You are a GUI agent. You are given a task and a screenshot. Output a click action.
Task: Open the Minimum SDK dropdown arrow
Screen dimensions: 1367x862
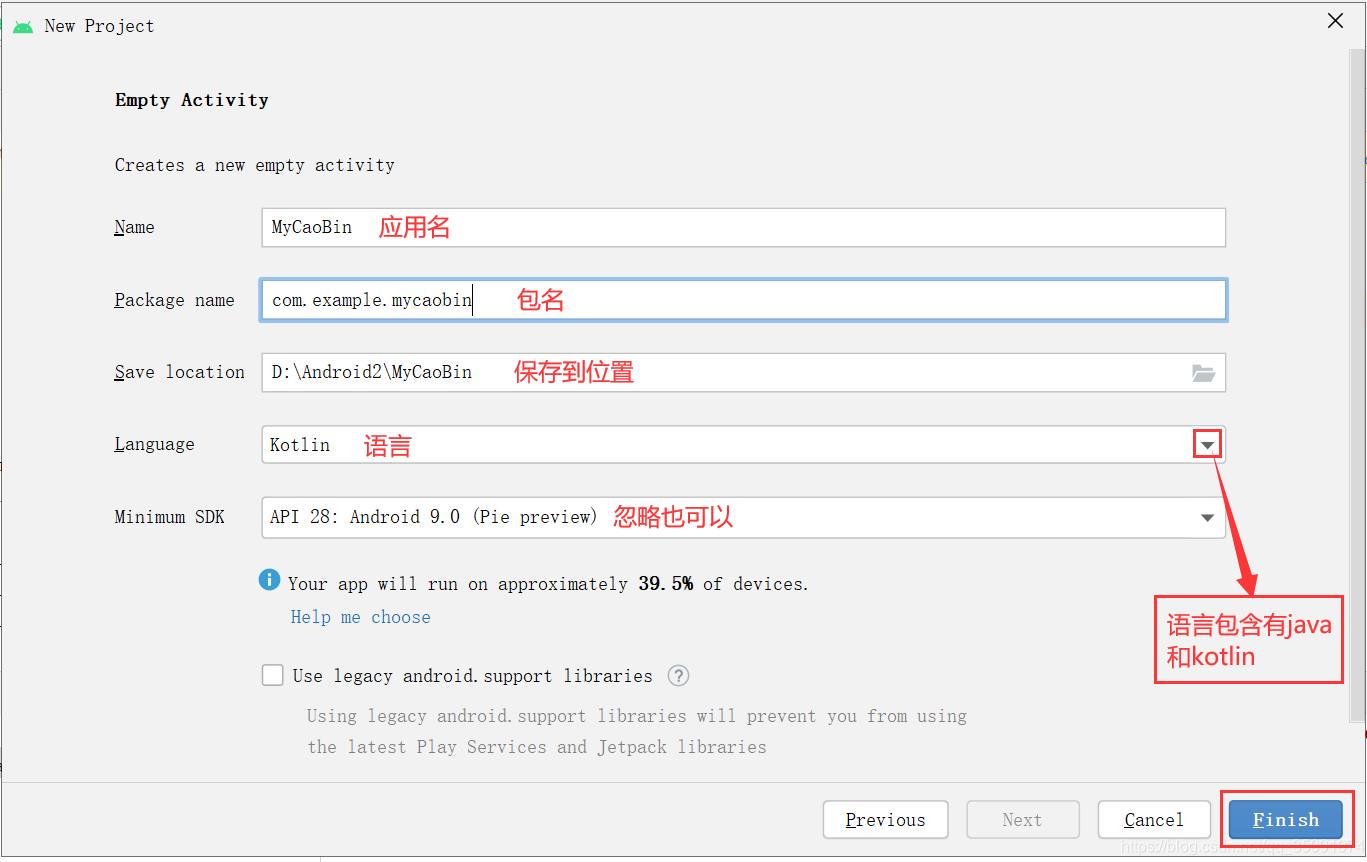click(x=1207, y=517)
